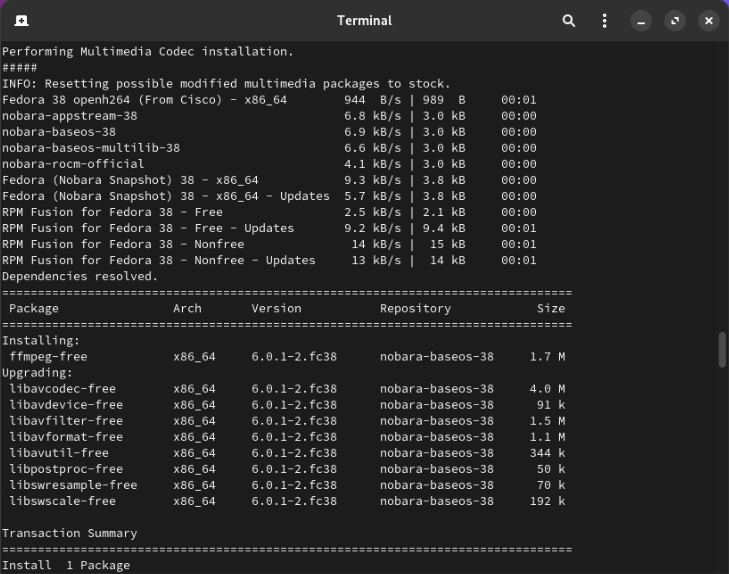Click the 'libswscale-free' package name
Screen dimensions: 729x574
pos(62,501)
